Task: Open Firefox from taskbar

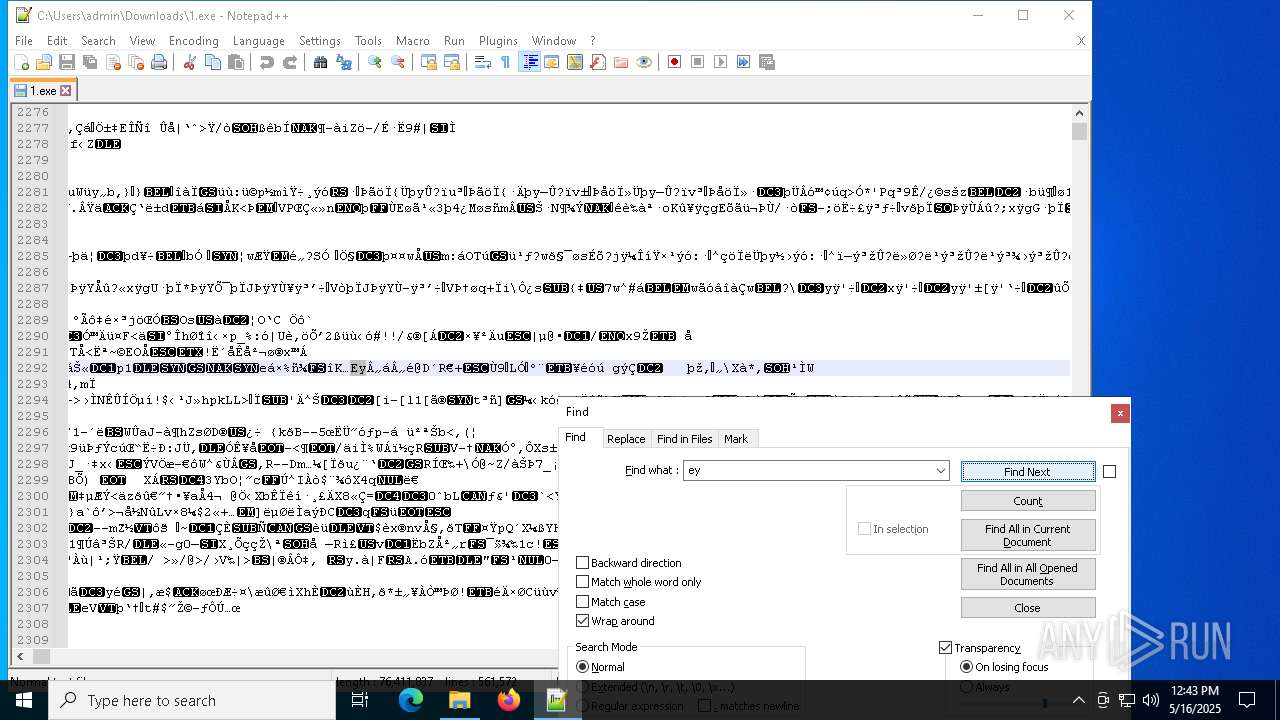Action: click(x=508, y=700)
